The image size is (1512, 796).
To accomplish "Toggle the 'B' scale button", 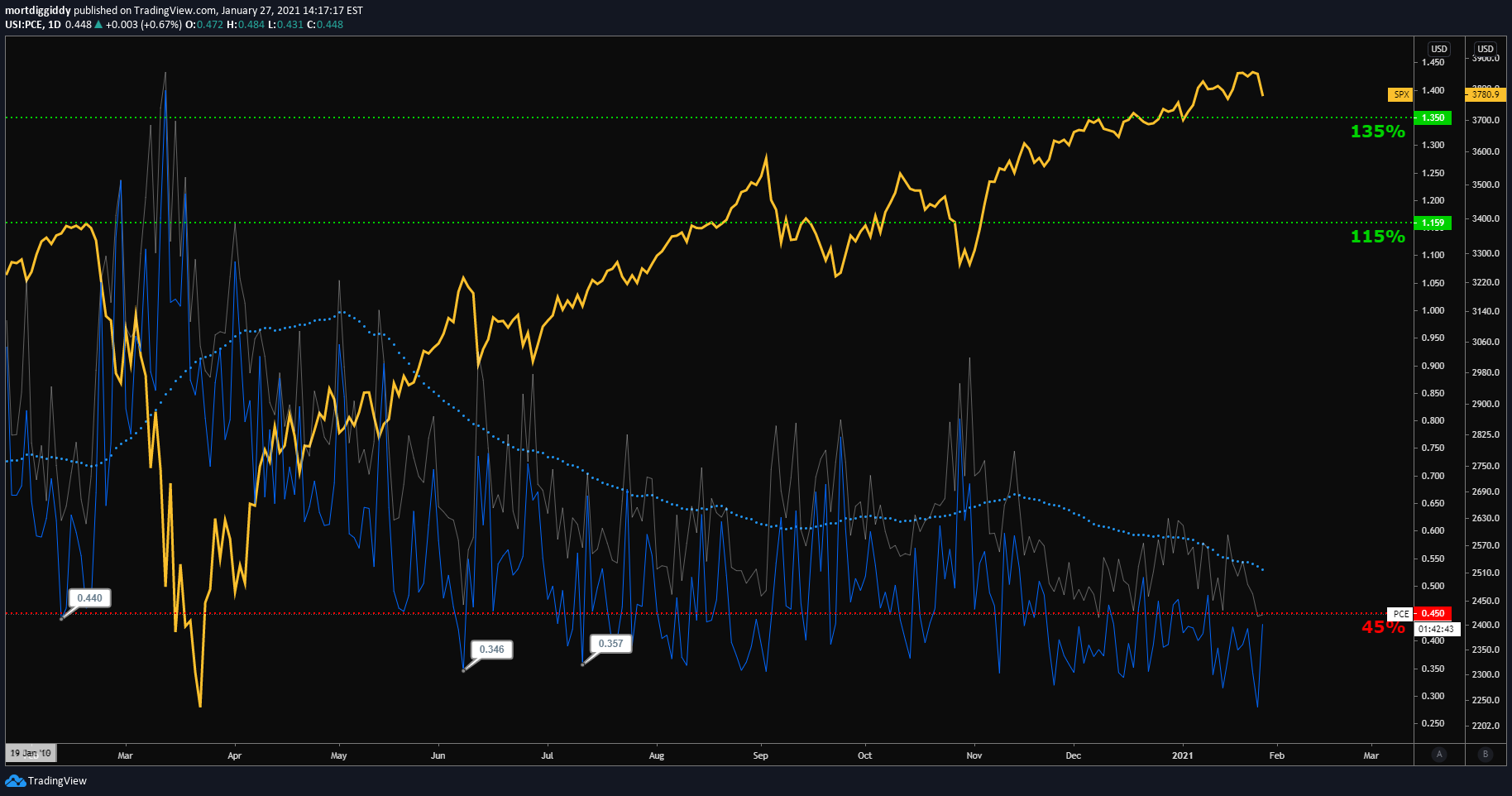I will coord(1486,754).
